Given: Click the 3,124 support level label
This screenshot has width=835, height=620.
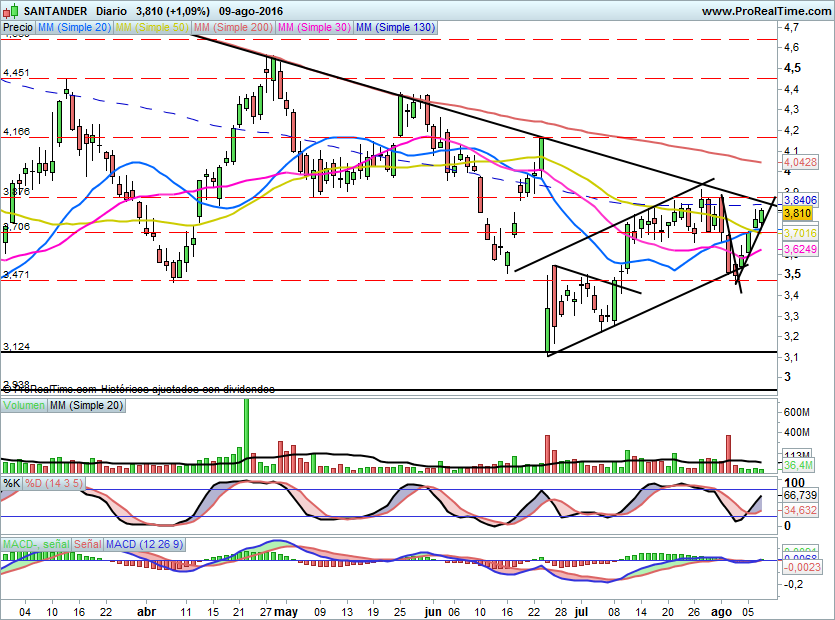Looking at the screenshot, I should coord(16,347).
